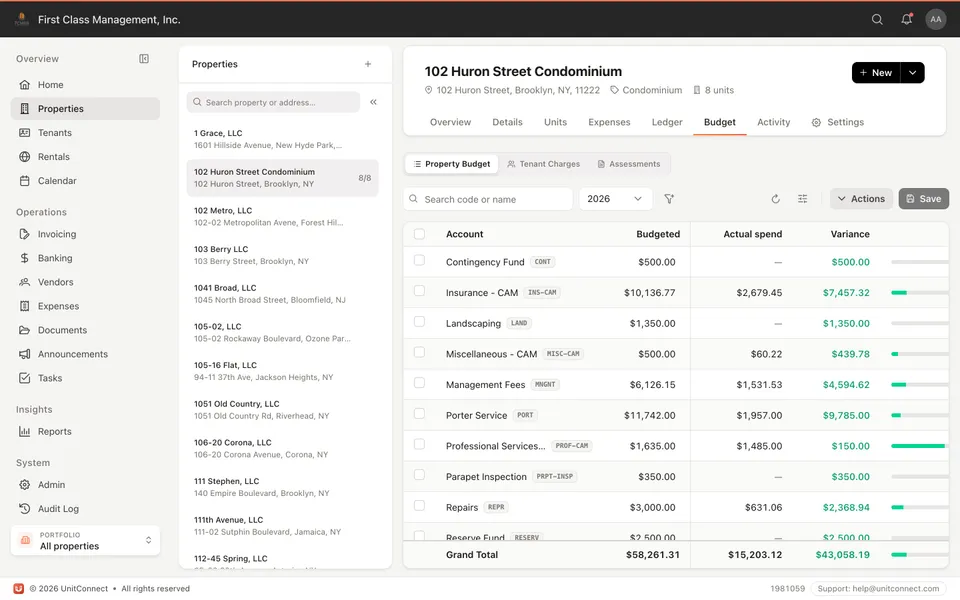Image resolution: width=960 pixels, height=600 pixels.
Task: Check the Contingency Fund row
Action: [419, 260]
